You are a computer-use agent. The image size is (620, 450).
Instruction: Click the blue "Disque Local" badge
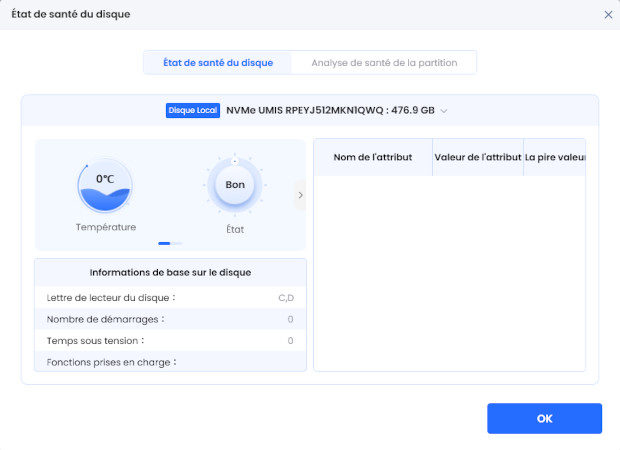tap(193, 111)
